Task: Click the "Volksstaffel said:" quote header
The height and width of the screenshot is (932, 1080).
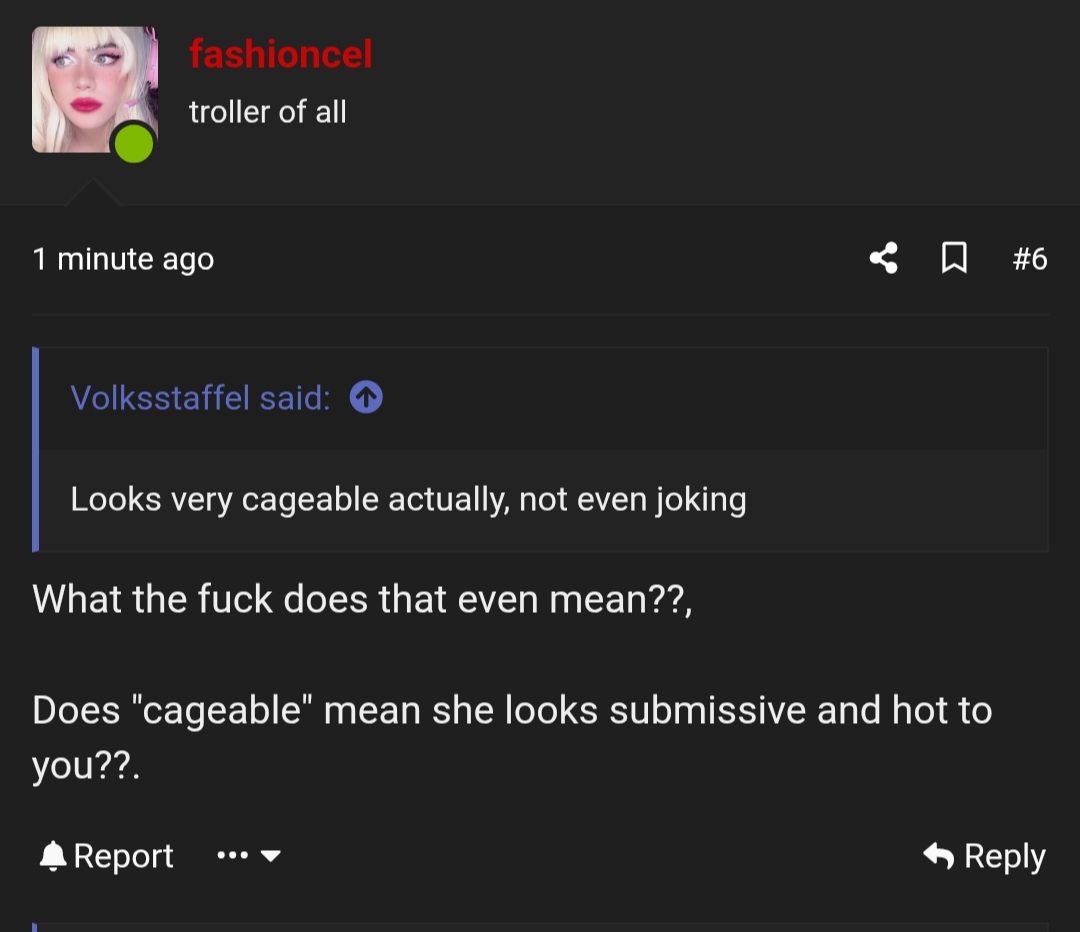Action: (x=200, y=398)
